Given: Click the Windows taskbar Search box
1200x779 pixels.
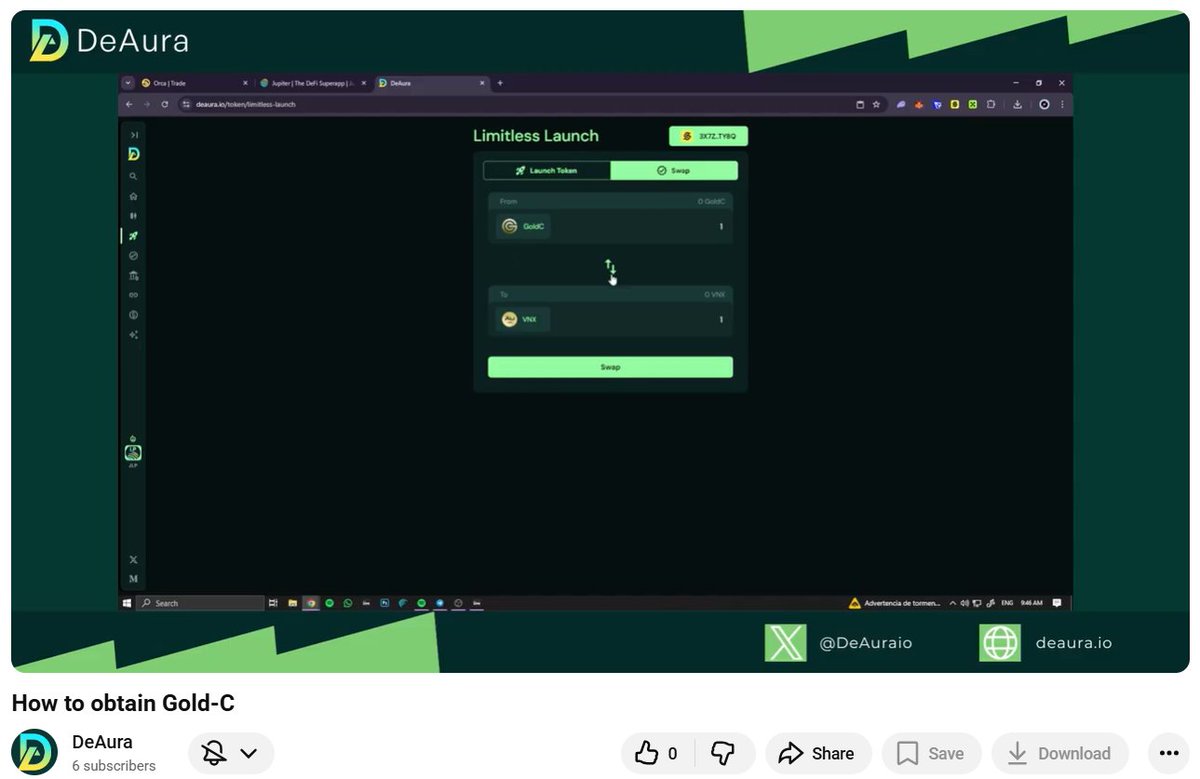Looking at the screenshot, I should click(200, 603).
